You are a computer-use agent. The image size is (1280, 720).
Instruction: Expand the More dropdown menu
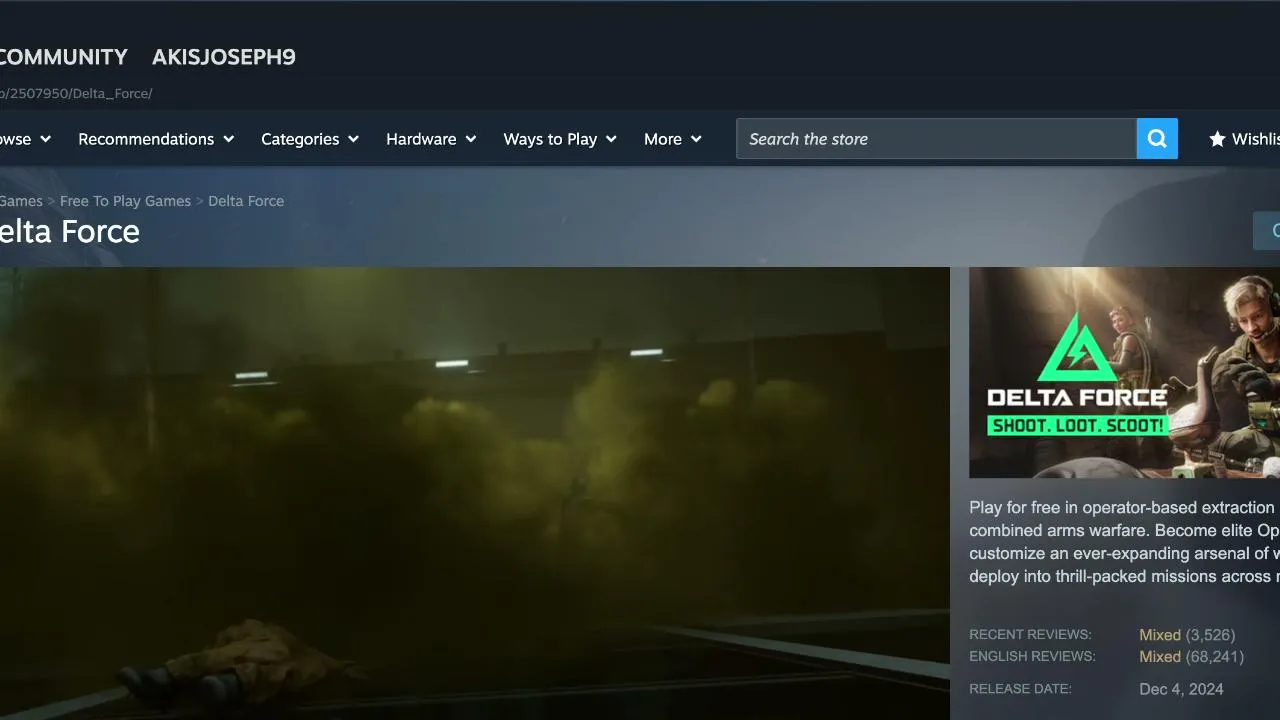[673, 139]
